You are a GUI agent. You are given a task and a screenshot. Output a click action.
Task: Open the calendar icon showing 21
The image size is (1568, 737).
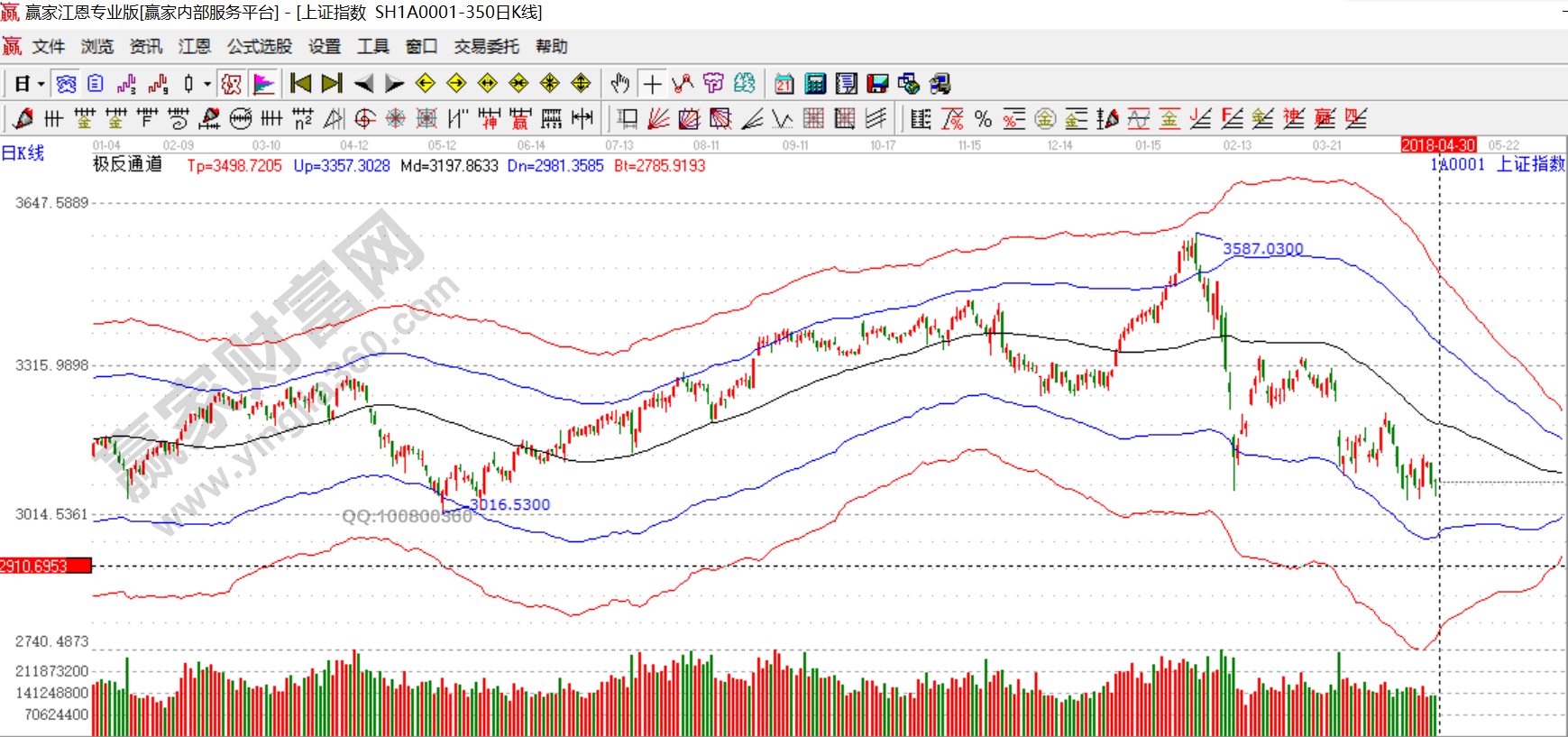coord(784,84)
